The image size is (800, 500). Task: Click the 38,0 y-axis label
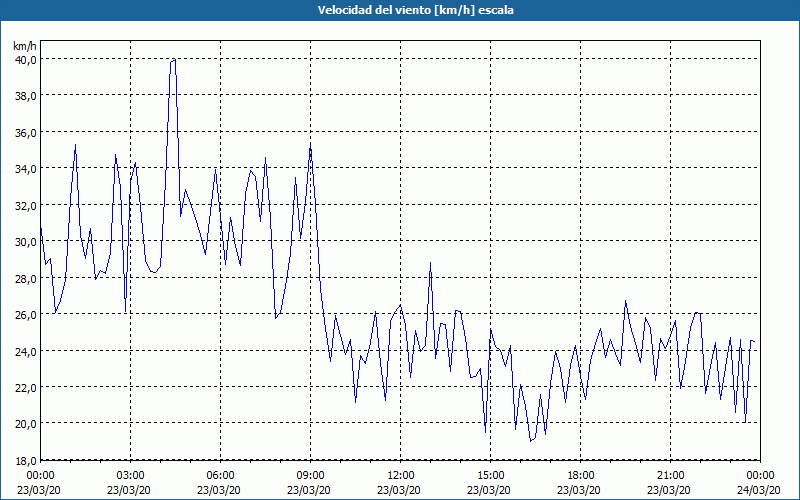point(26,96)
